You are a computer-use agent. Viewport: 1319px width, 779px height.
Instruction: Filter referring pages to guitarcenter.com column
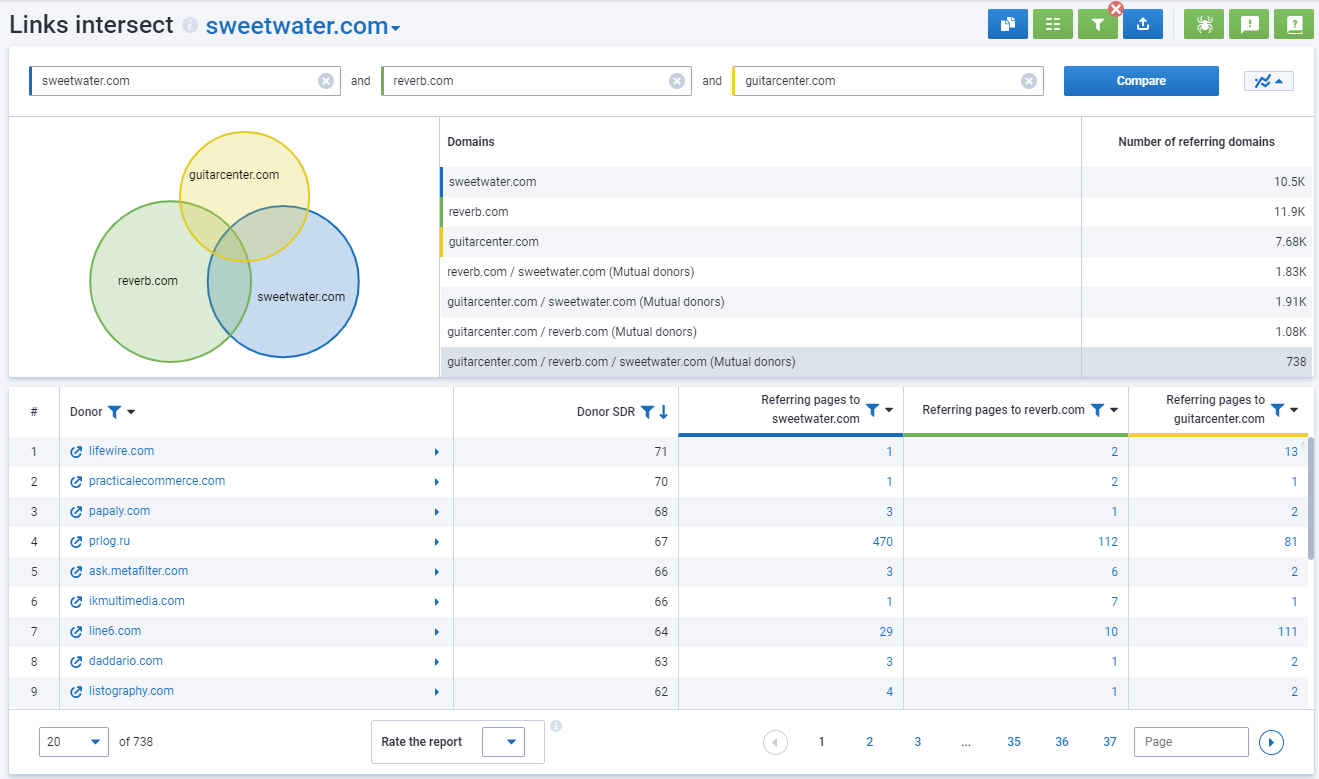1277,410
